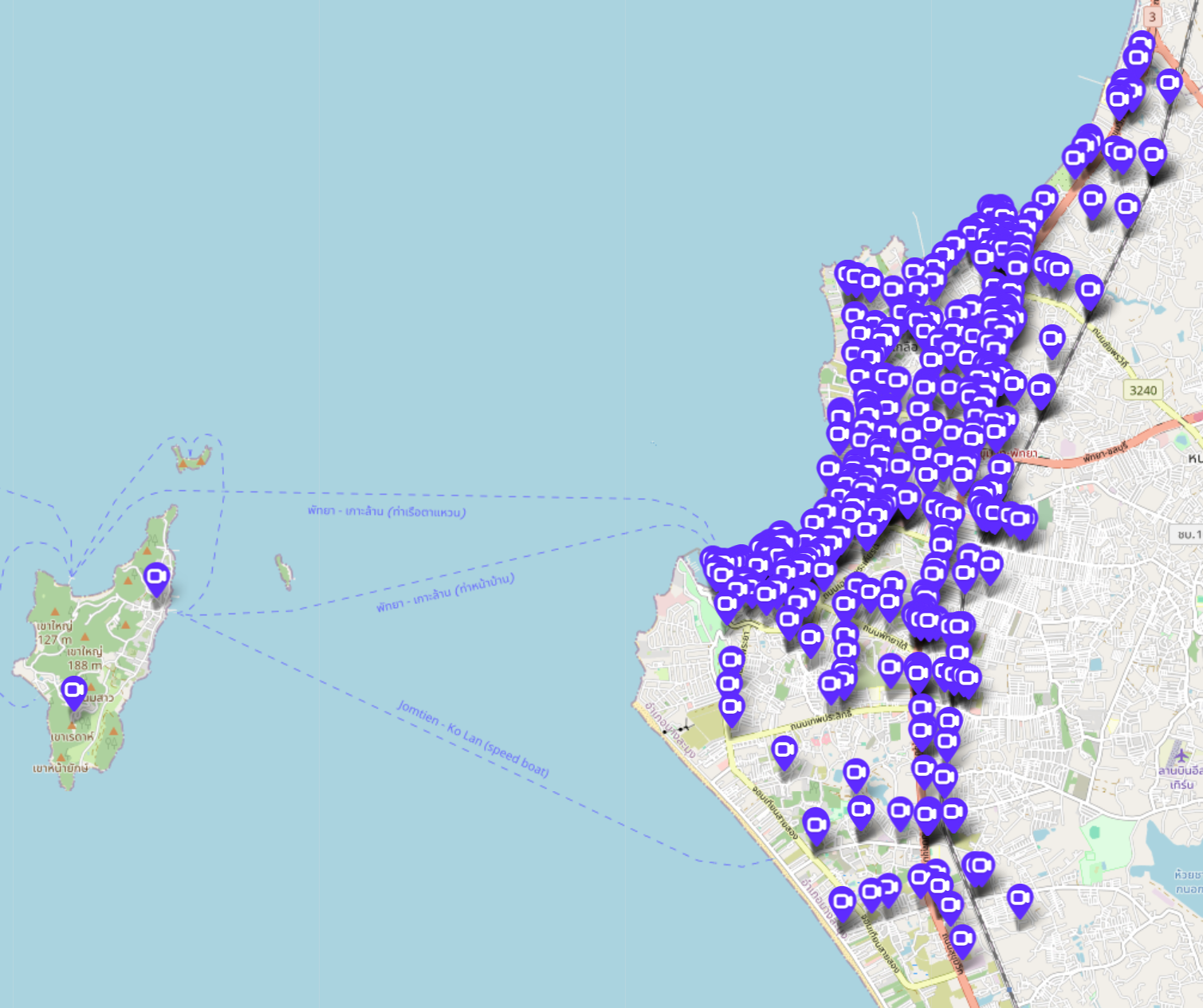Click the 127 m peak label on Ko Lan

54,639
